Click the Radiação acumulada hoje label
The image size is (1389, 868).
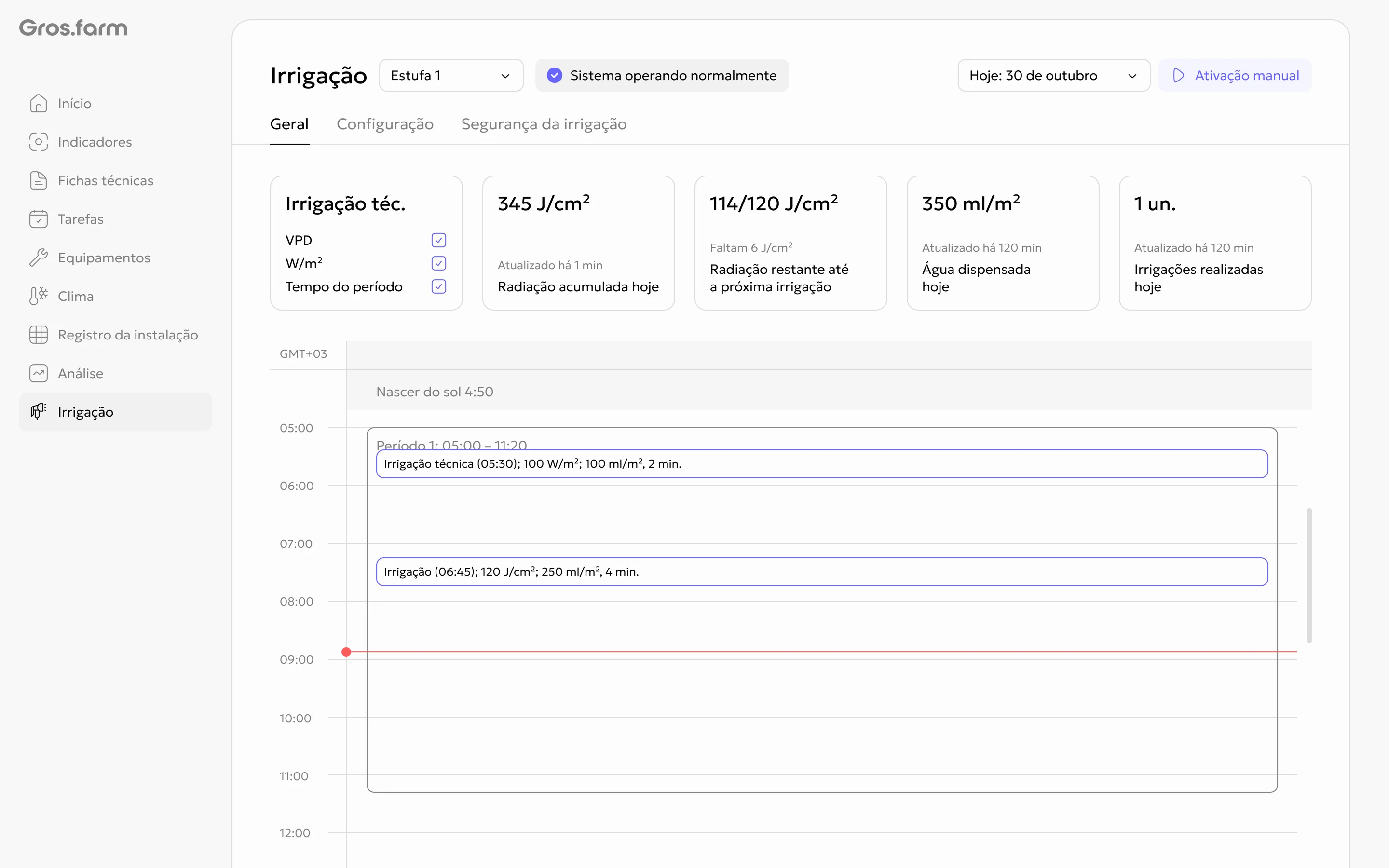tap(578, 286)
